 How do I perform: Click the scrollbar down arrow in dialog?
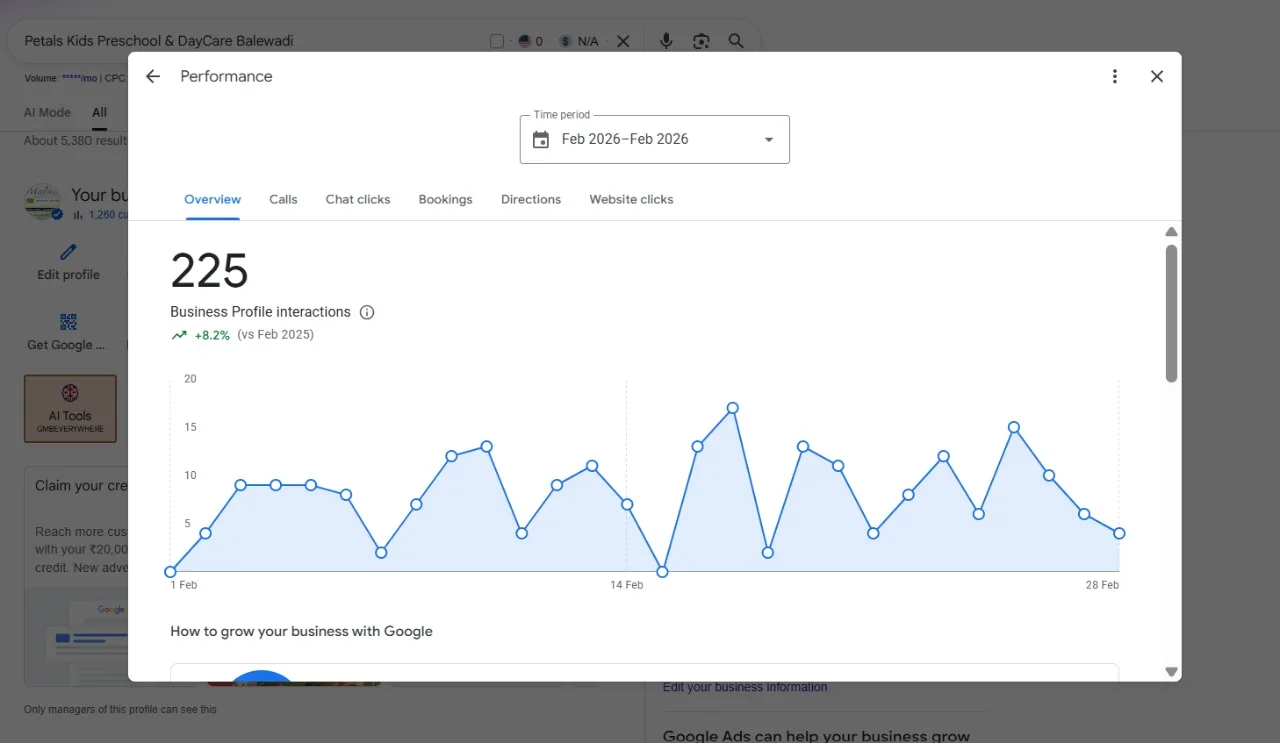tap(1171, 672)
